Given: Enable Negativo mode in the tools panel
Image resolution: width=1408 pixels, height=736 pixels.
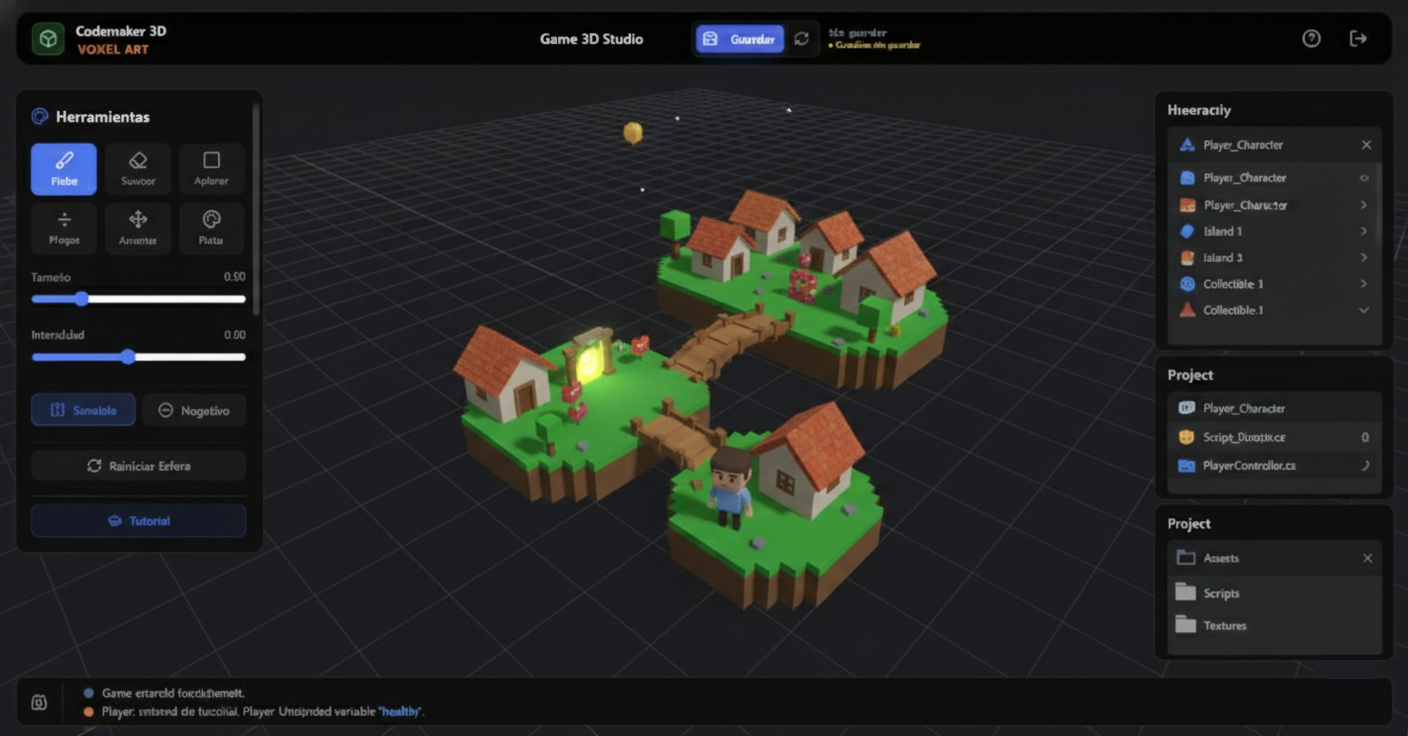Looking at the screenshot, I should click(194, 410).
